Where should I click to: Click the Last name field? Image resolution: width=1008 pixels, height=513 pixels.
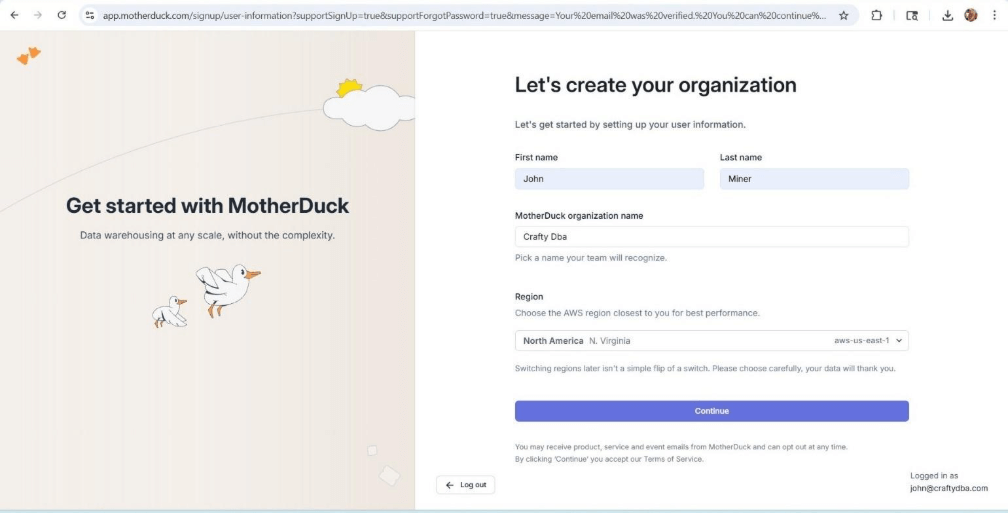click(x=814, y=179)
